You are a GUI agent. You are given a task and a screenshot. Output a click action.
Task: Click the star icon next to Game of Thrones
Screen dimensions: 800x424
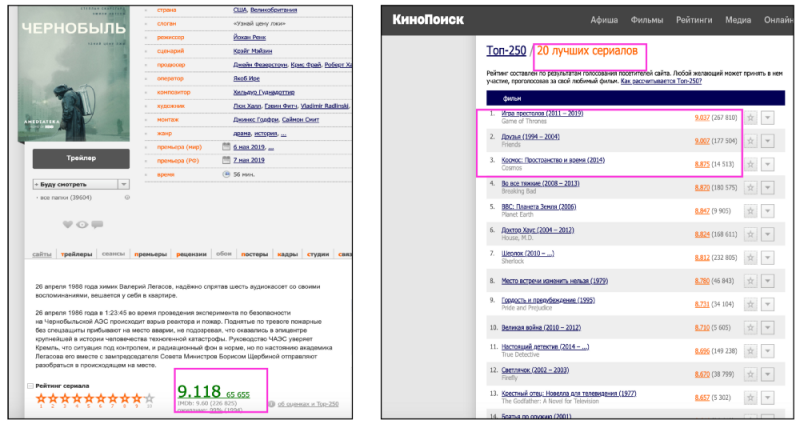coord(750,118)
